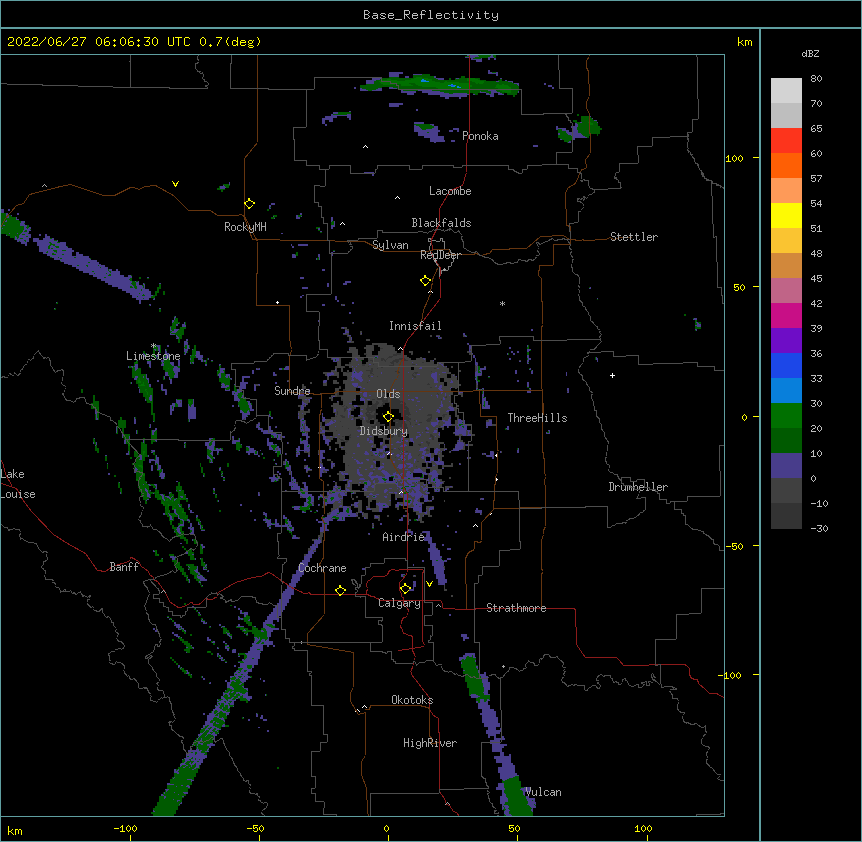This screenshot has width=862, height=842.
Task: Click the Stettler city label
Action: tap(634, 237)
